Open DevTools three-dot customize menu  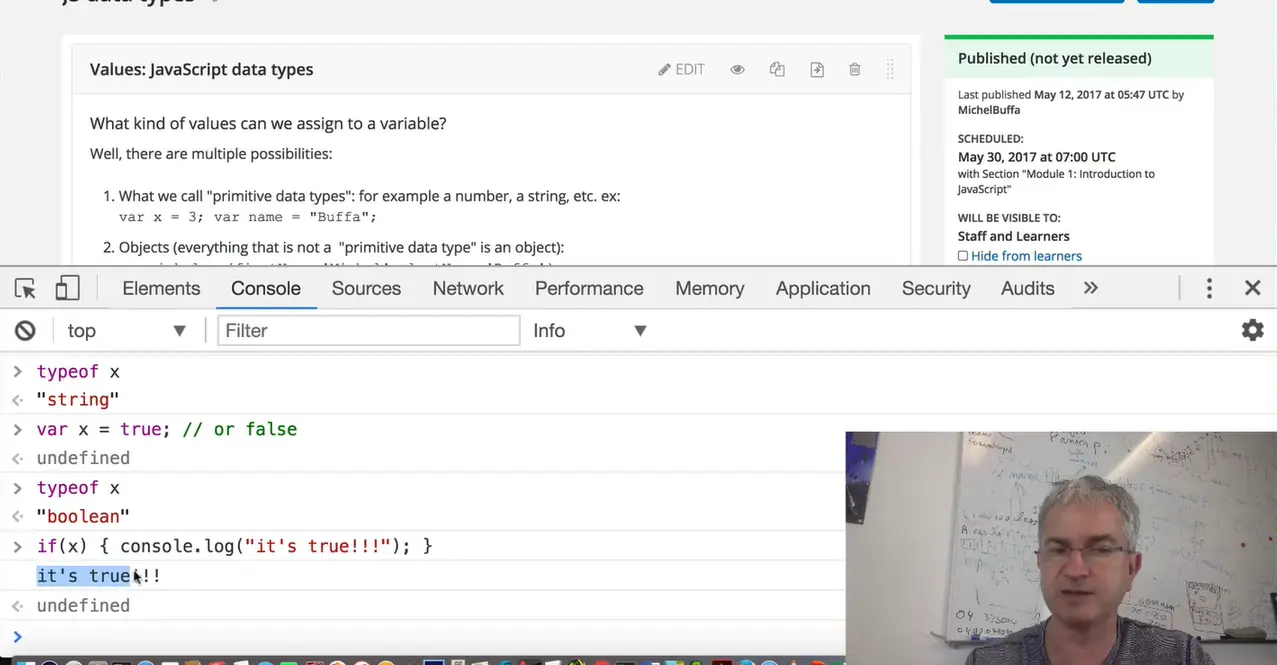click(x=1209, y=288)
